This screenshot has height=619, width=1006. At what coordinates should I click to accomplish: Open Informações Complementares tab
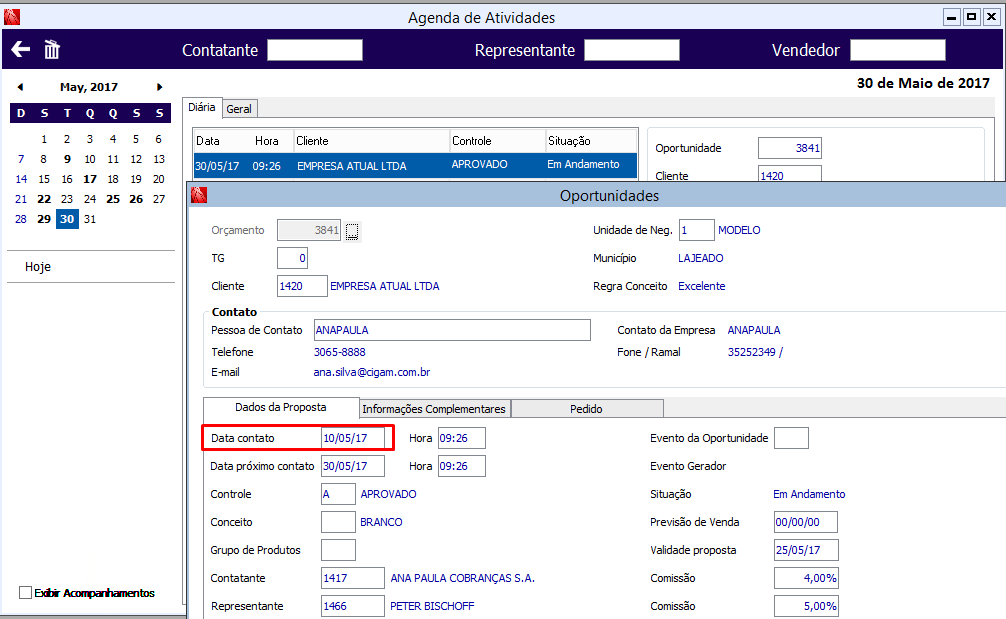coord(434,409)
